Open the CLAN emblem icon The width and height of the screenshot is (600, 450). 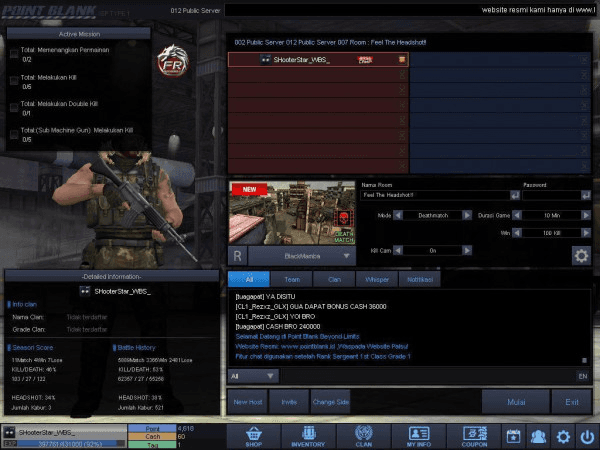364,436
